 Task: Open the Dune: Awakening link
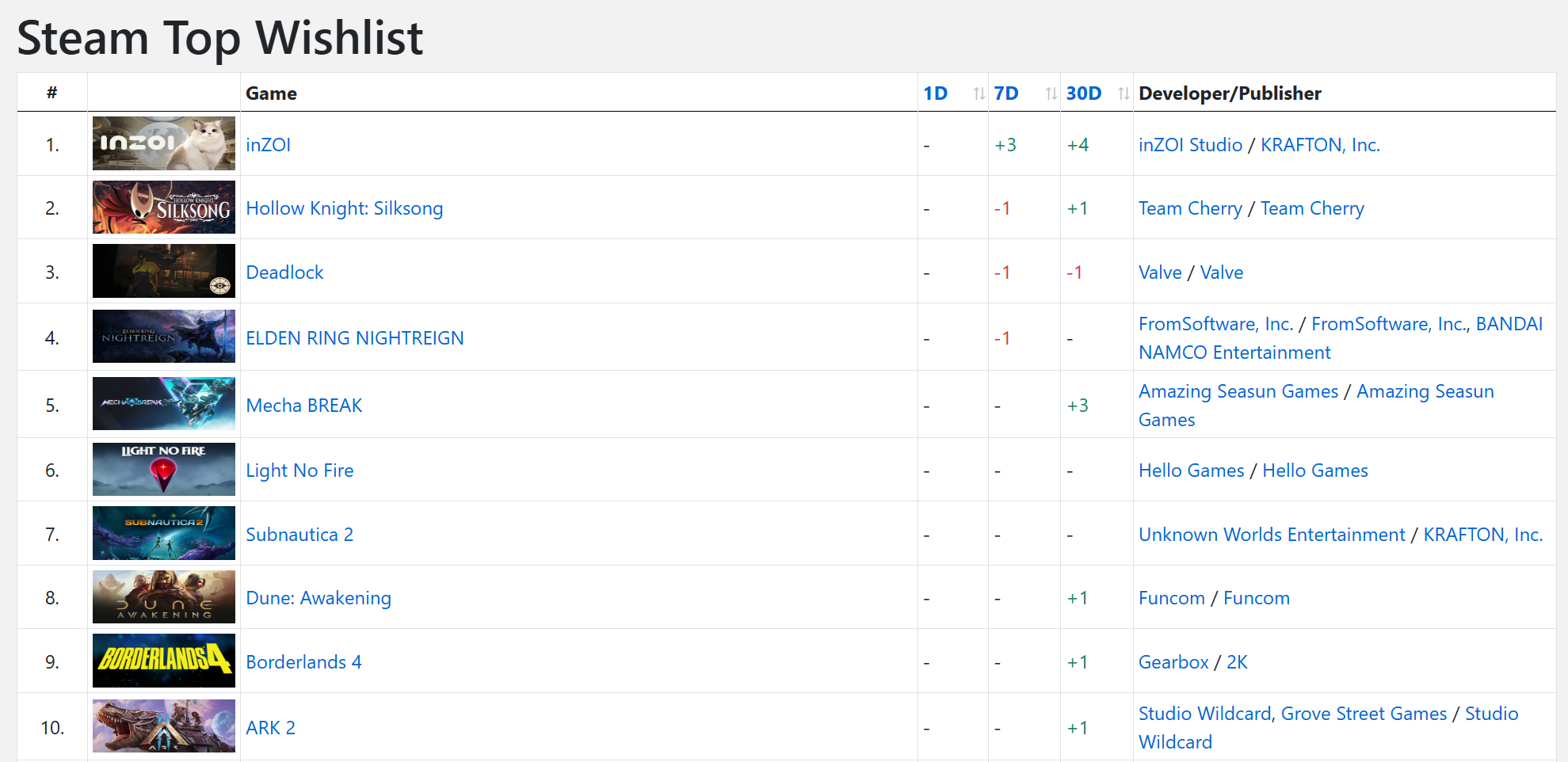point(319,598)
